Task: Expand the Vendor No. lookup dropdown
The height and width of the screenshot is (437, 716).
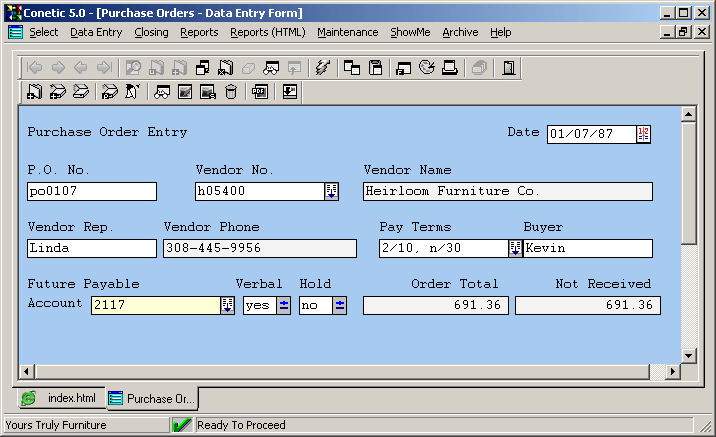Action: pyautogui.click(x=332, y=192)
